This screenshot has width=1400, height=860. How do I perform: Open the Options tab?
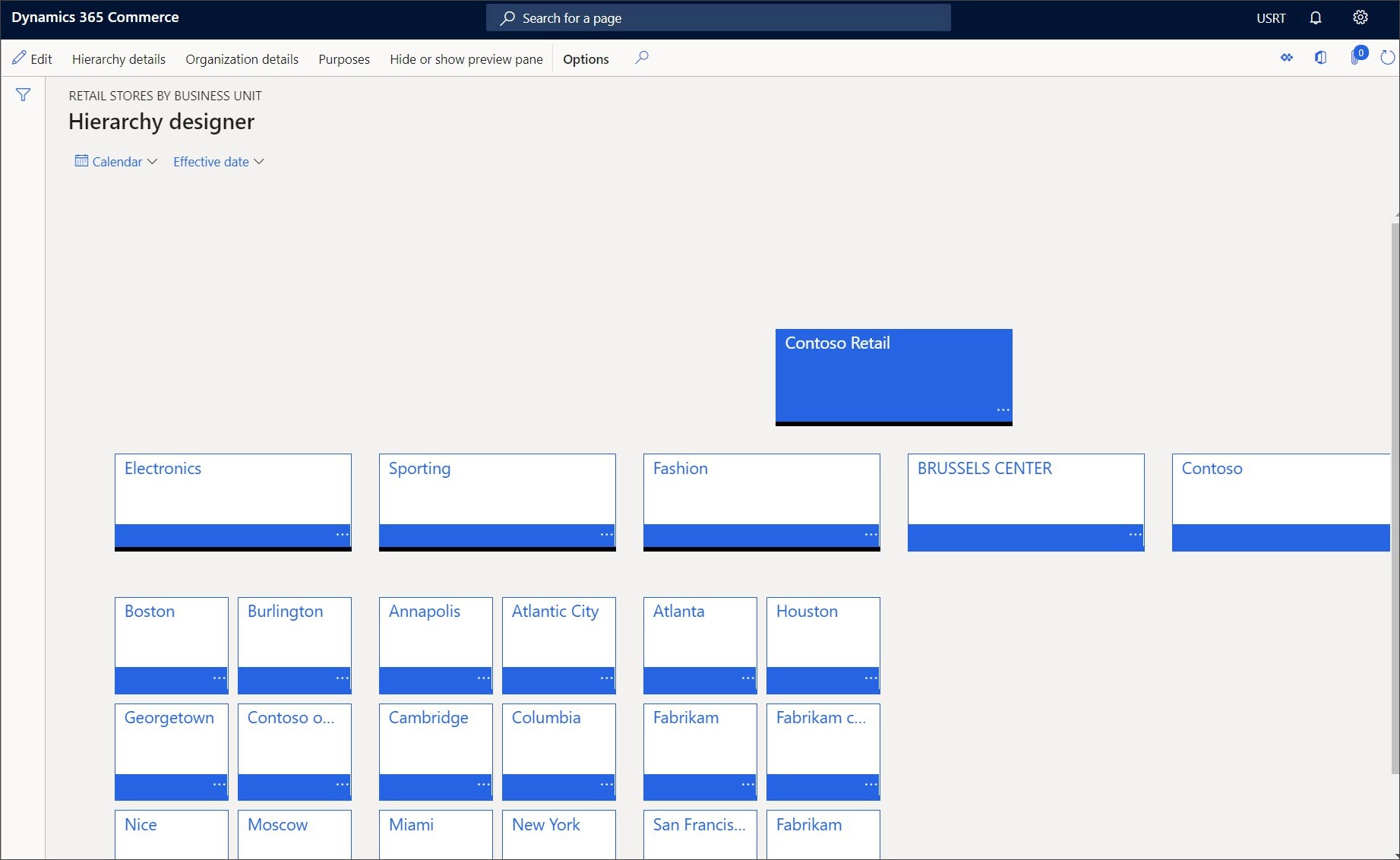point(586,59)
